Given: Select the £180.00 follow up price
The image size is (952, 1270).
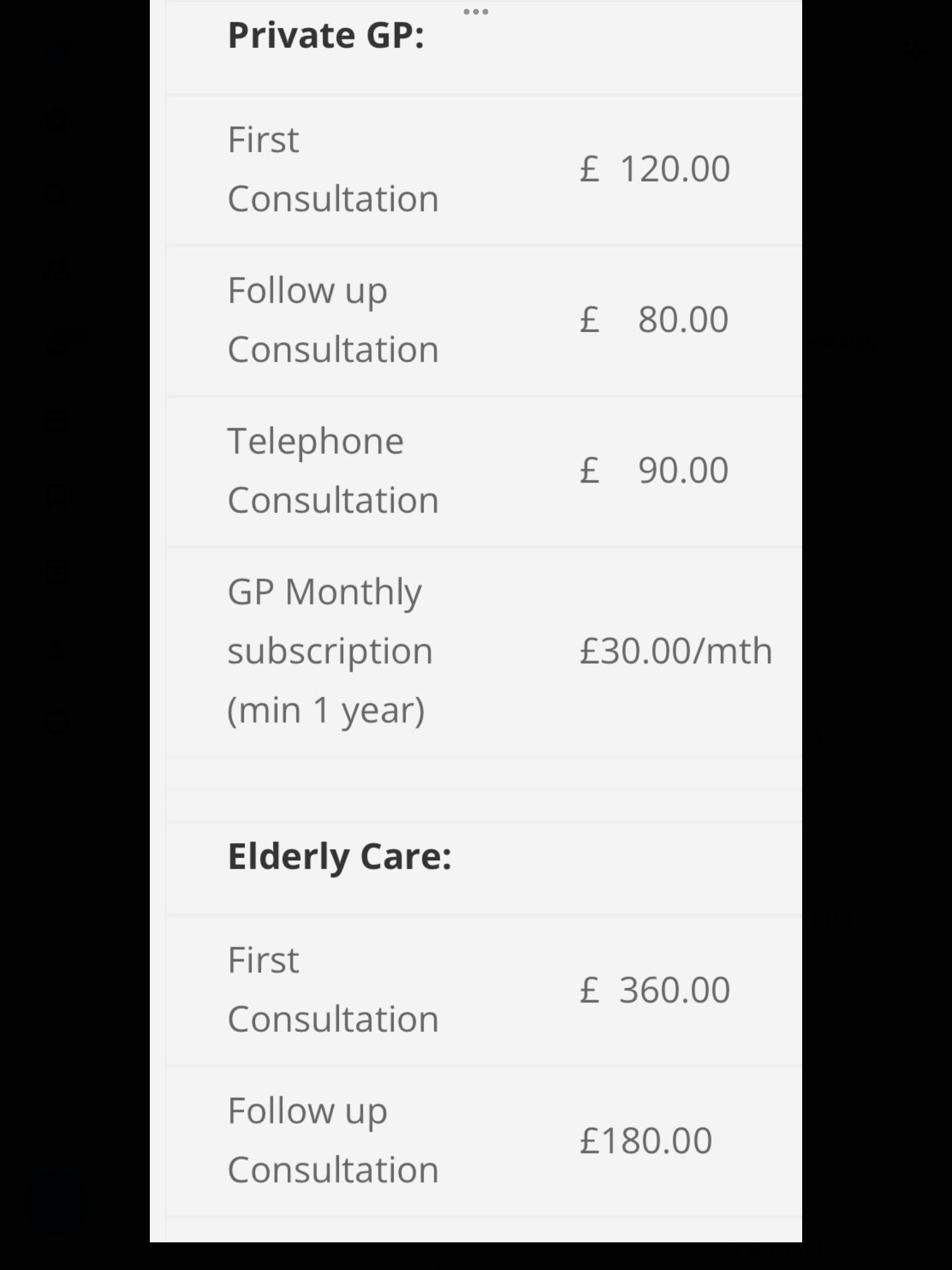Looking at the screenshot, I should click(x=646, y=1140).
